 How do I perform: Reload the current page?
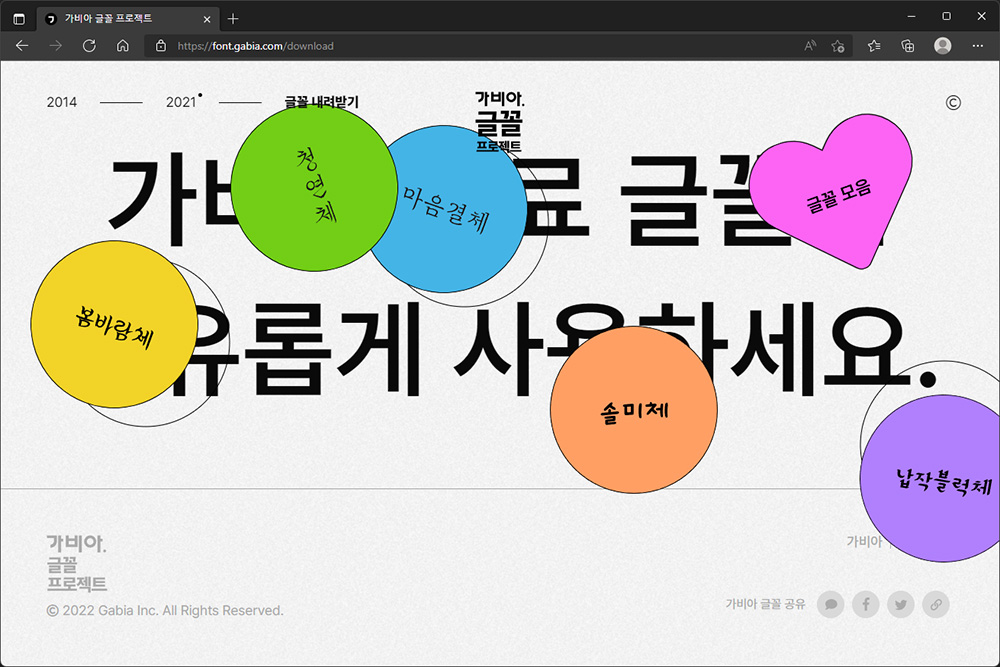tap(89, 46)
